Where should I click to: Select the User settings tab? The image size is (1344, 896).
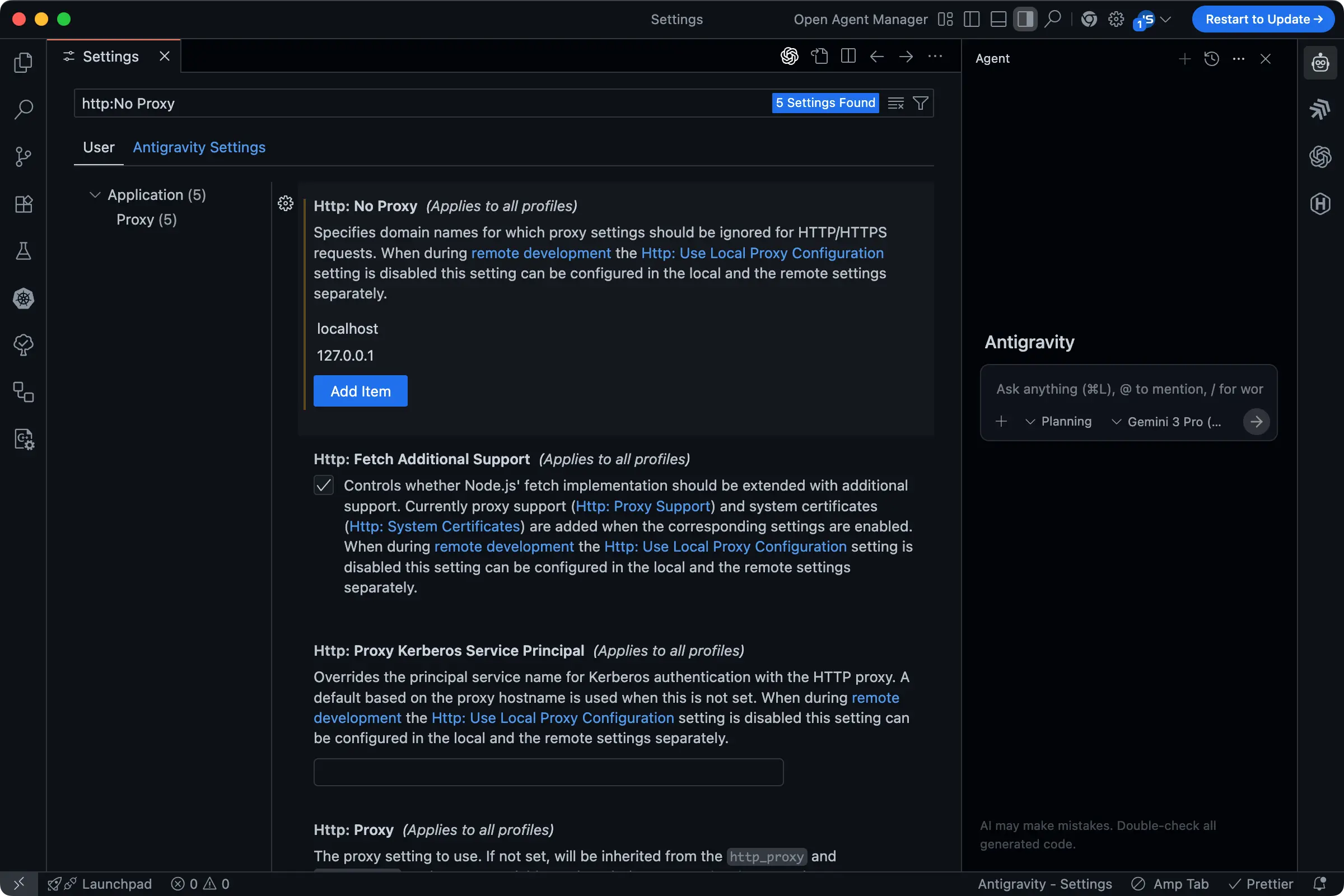coord(99,147)
